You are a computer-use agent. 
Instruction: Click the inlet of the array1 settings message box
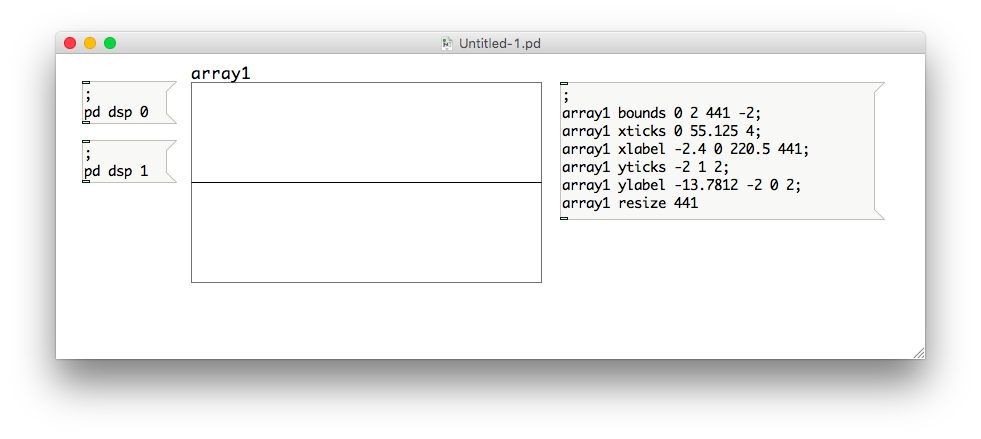pyautogui.click(x=564, y=83)
